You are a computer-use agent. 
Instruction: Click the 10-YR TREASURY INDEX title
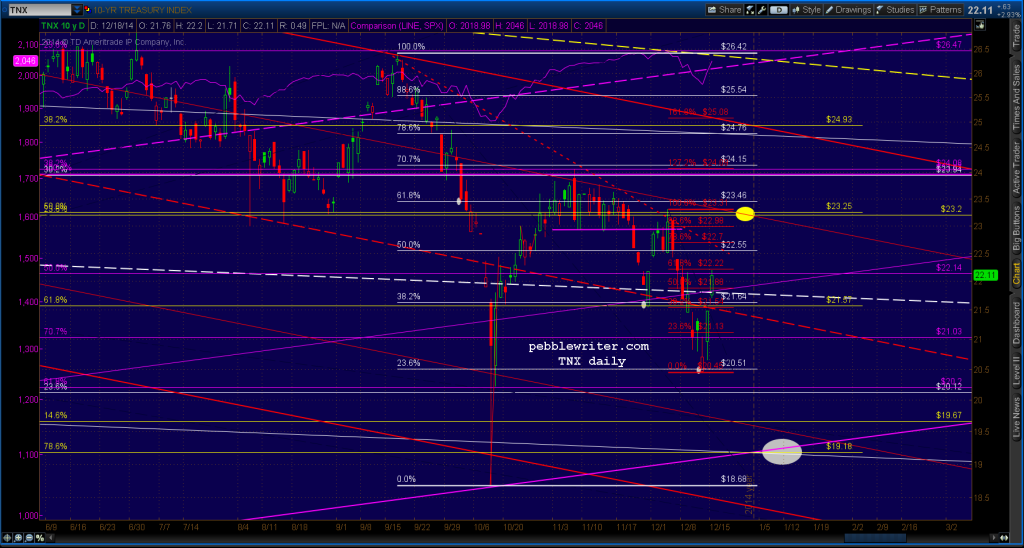(x=142, y=10)
